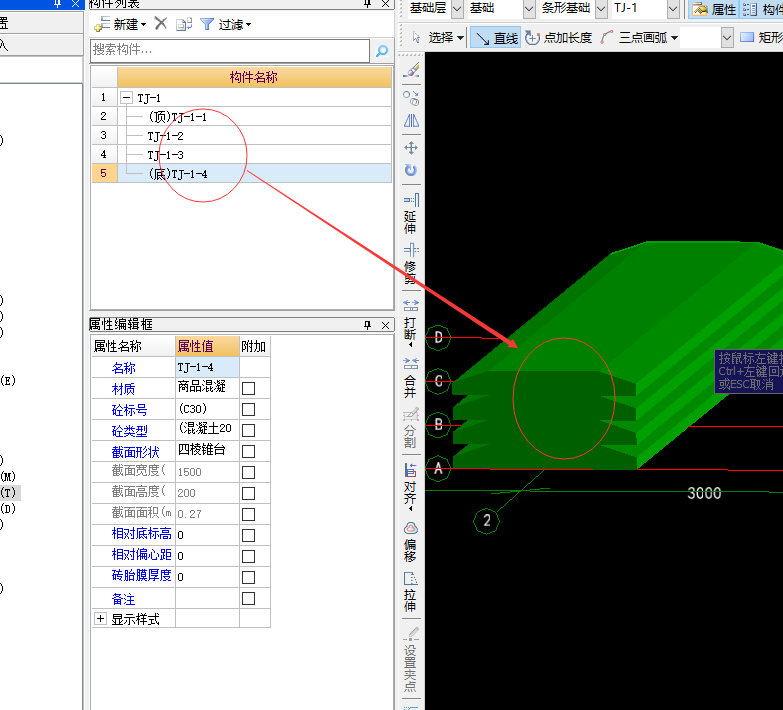783x710 pixels.
Task: Select row (顶)TJ-1-1 in the list
Action: coord(255,117)
